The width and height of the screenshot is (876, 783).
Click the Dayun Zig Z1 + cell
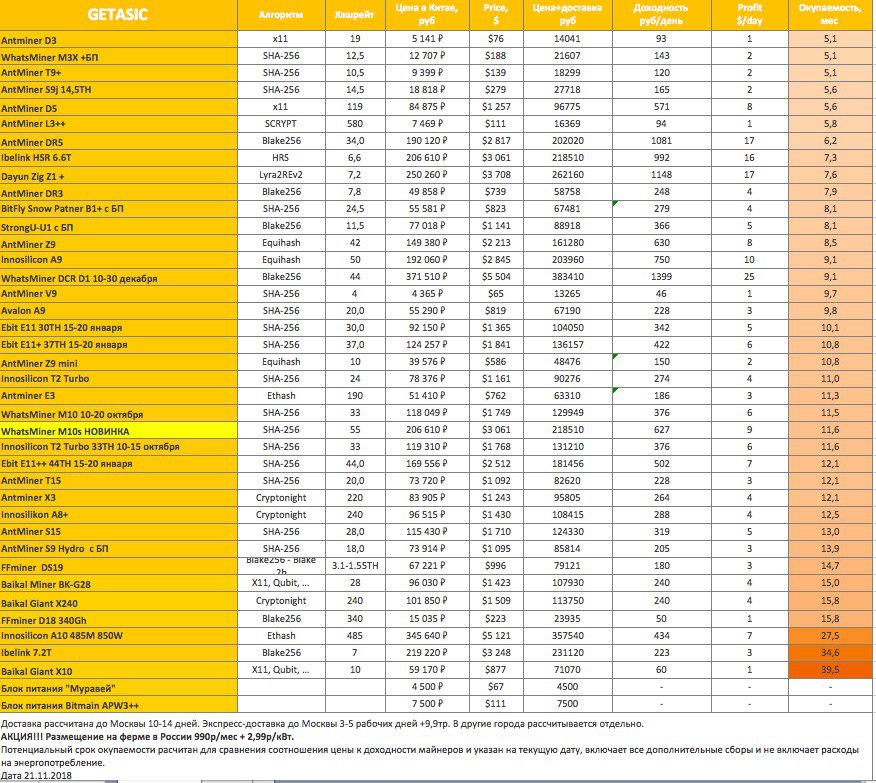(118, 176)
